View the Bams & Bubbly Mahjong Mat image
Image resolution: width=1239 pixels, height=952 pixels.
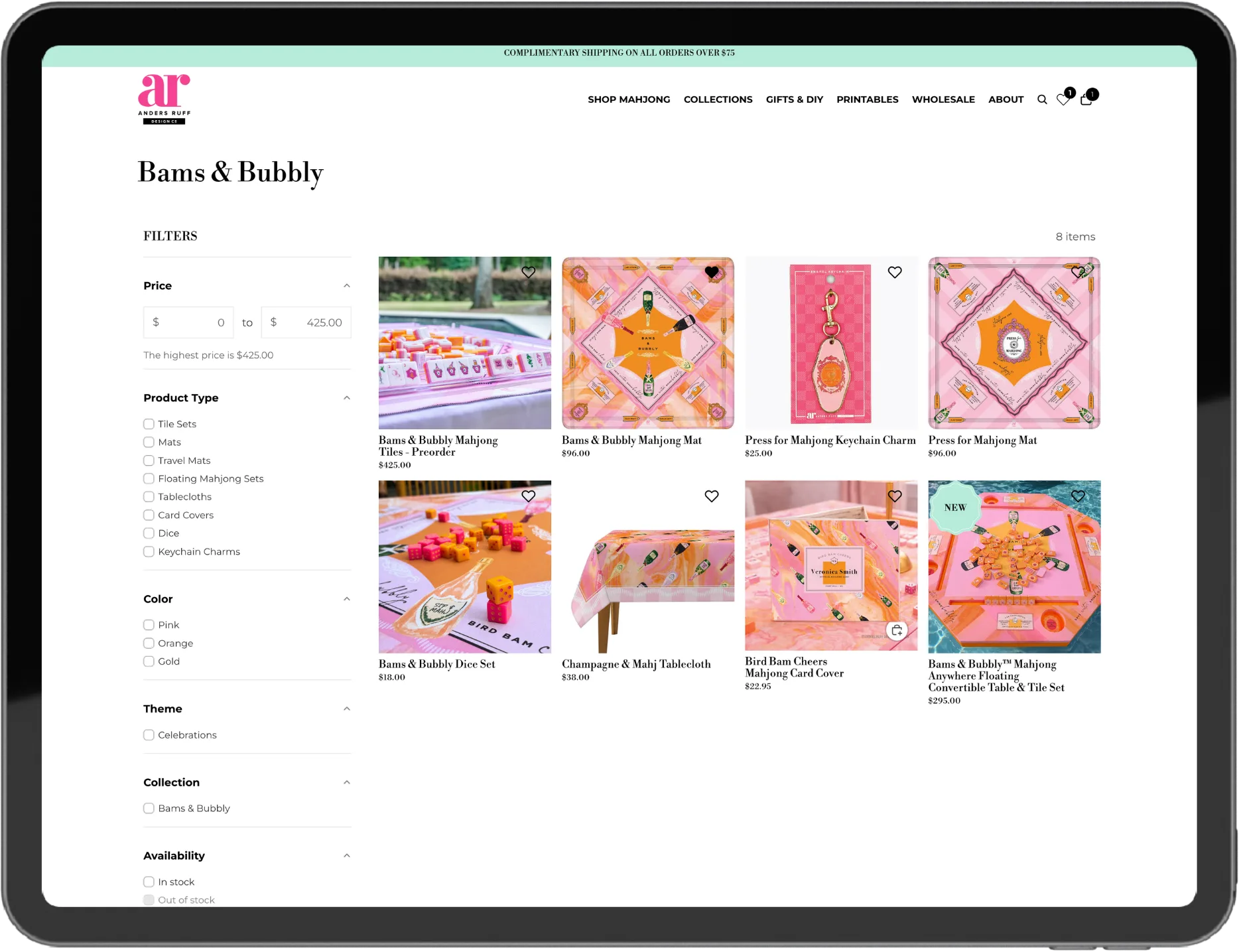pos(648,343)
